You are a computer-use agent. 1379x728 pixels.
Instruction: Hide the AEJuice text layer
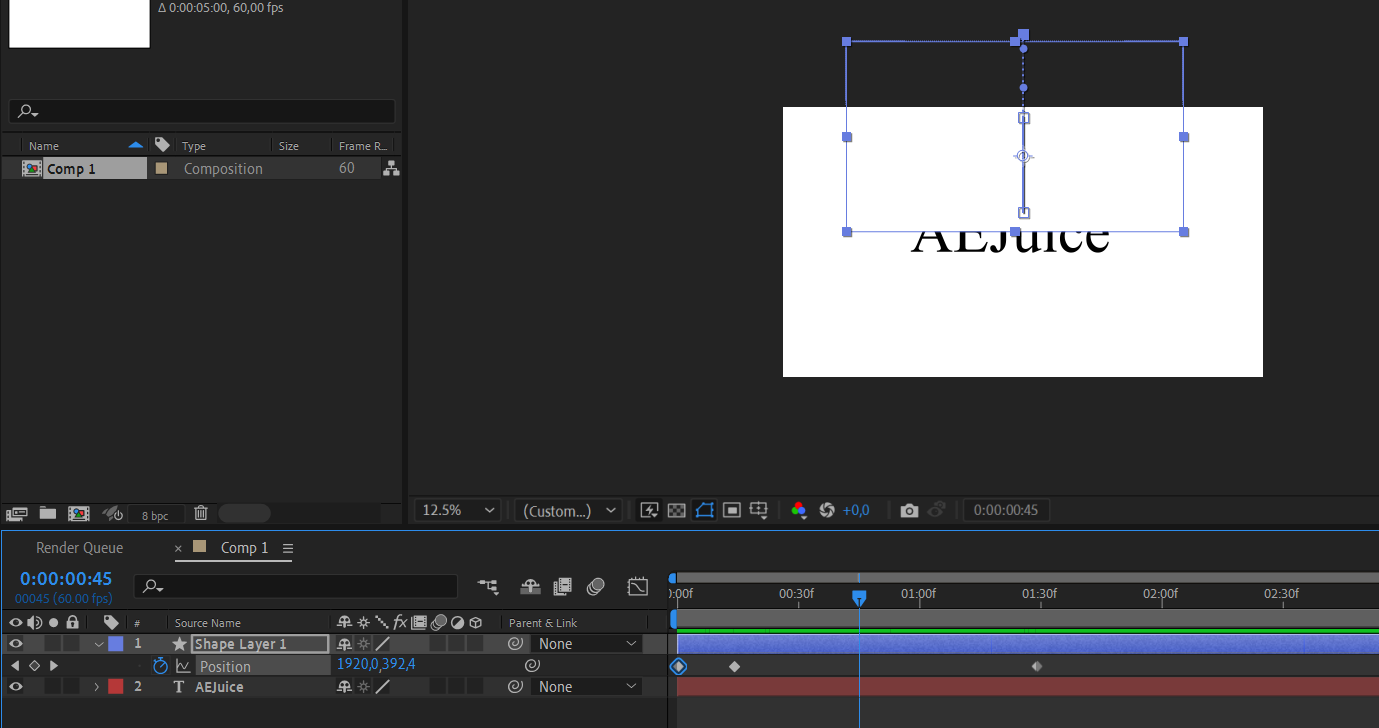[15, 687]
